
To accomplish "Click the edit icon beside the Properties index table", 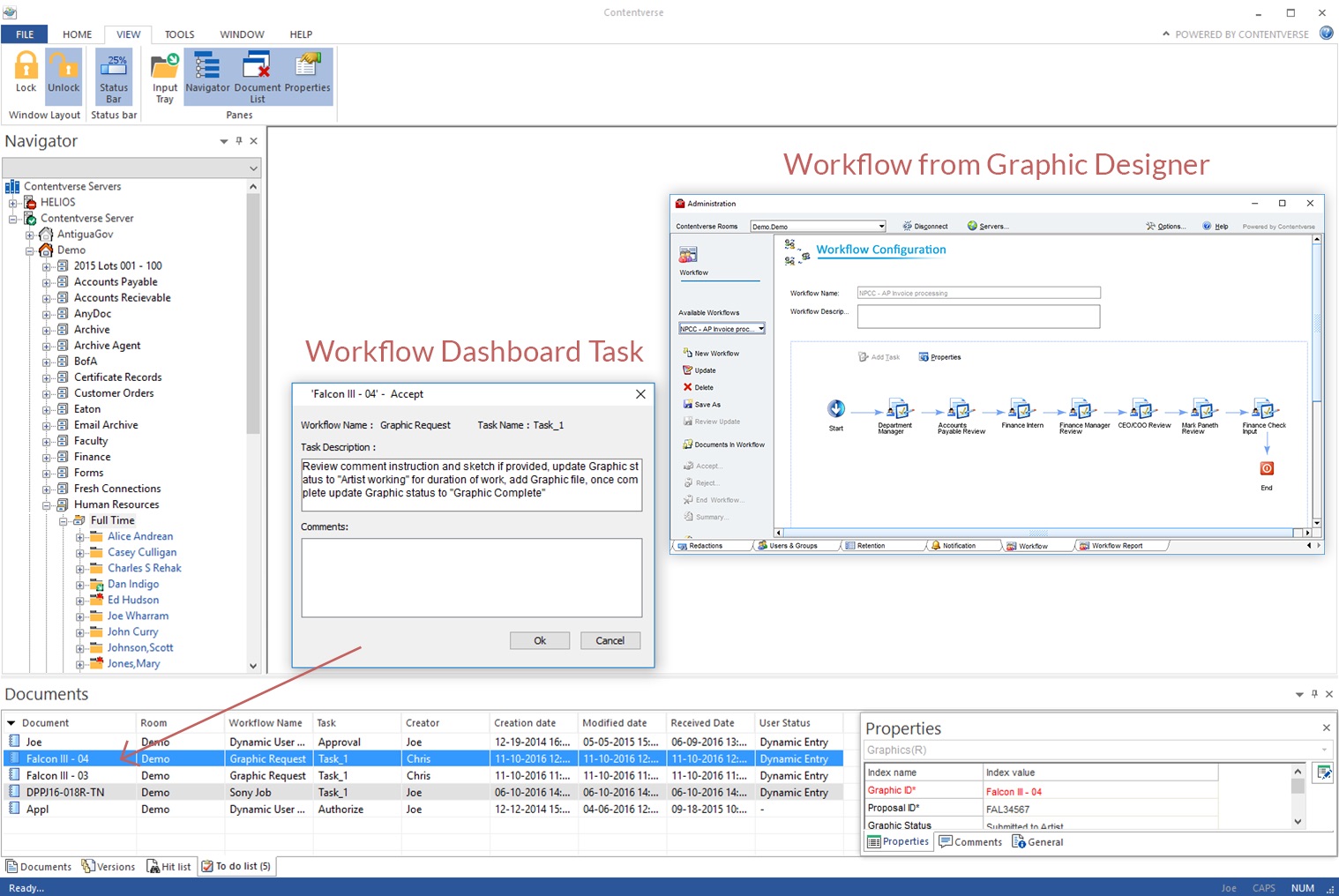I will [x=1323, y=773].
